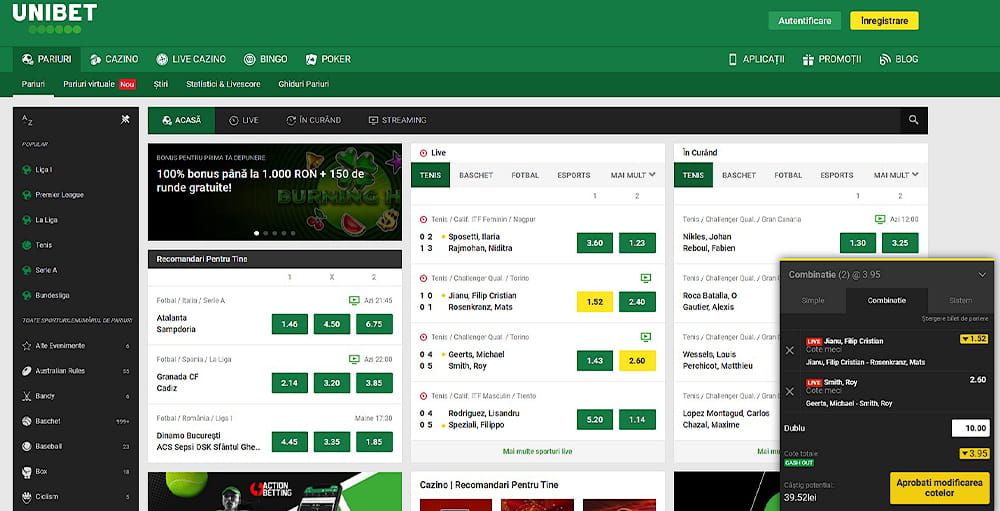Click the Unibet logo
The height and width of the screenshot is (511, 1000).
[x=55, y=19]
